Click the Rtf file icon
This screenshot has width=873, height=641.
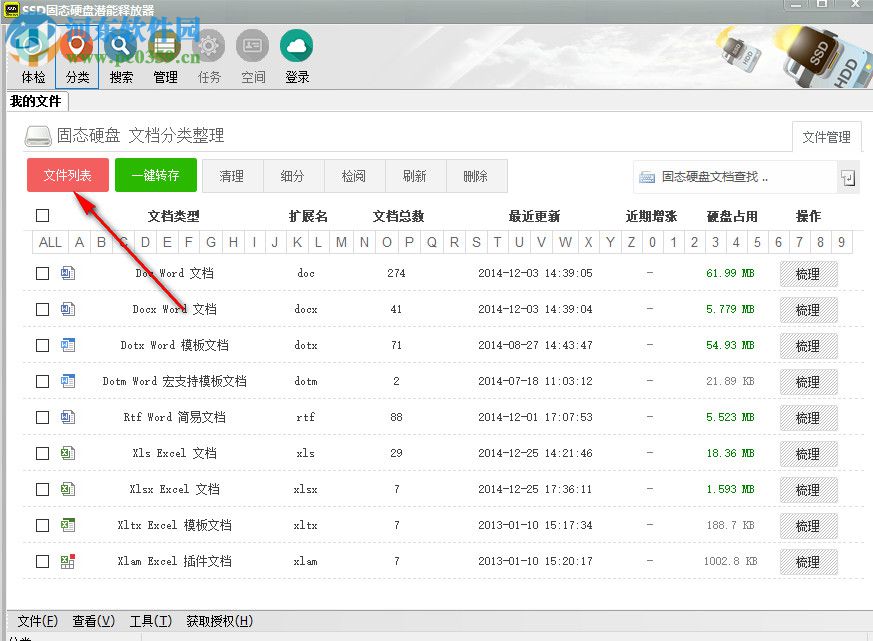(68, 417)
